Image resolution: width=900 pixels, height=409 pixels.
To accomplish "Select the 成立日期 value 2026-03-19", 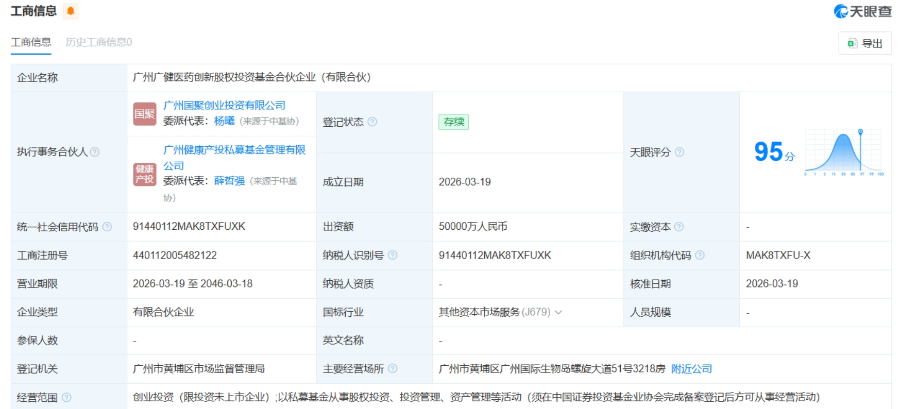I will point(464,182).
